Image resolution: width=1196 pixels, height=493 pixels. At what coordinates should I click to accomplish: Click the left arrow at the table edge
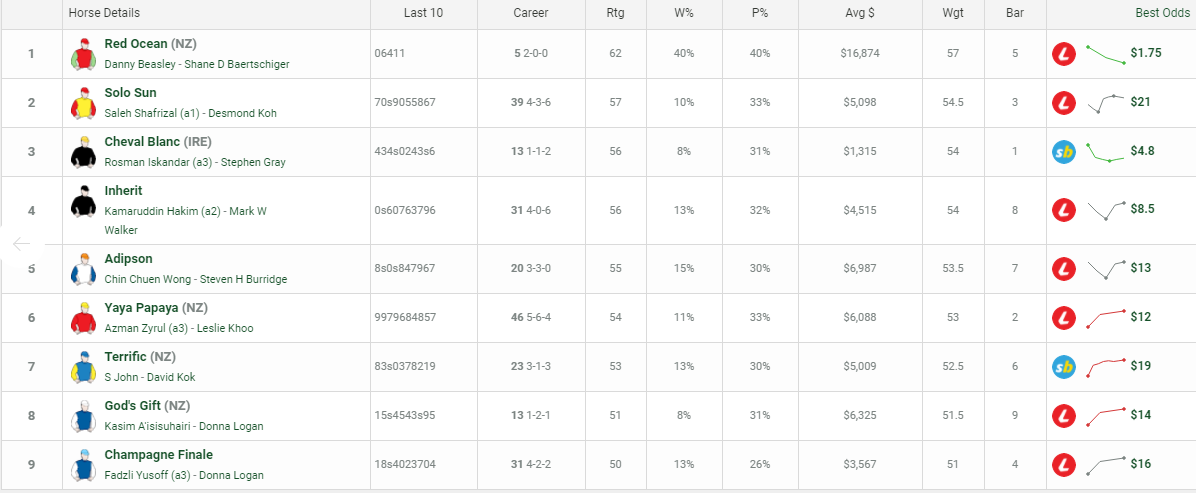tap(21, 244)
